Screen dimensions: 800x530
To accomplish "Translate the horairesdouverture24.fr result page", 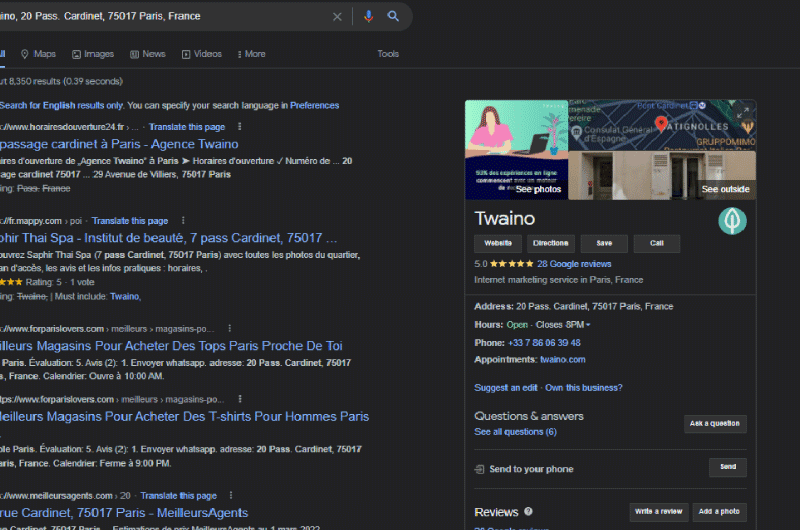I will pos(187,127).
